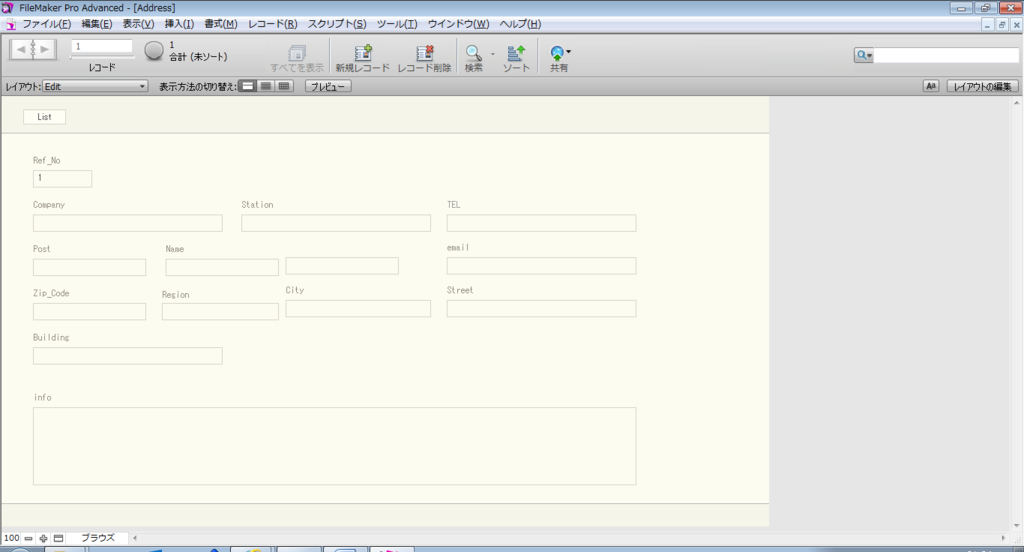Click the horizontal scrollbar left arrow
Viewport: 1024px width, 552px height.
[x=135, y=538]
